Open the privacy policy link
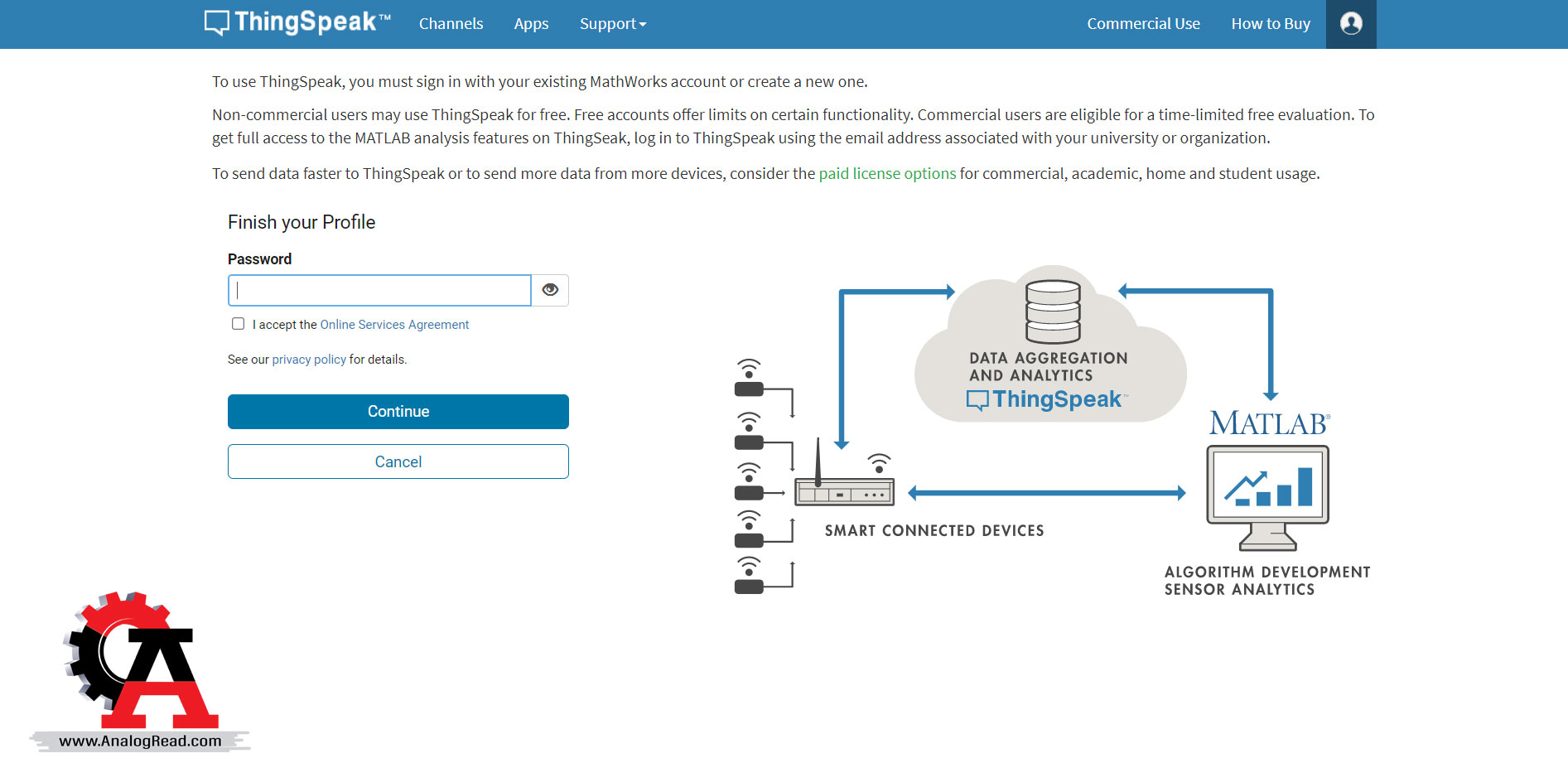1568x768 pixels. (309, 360)
